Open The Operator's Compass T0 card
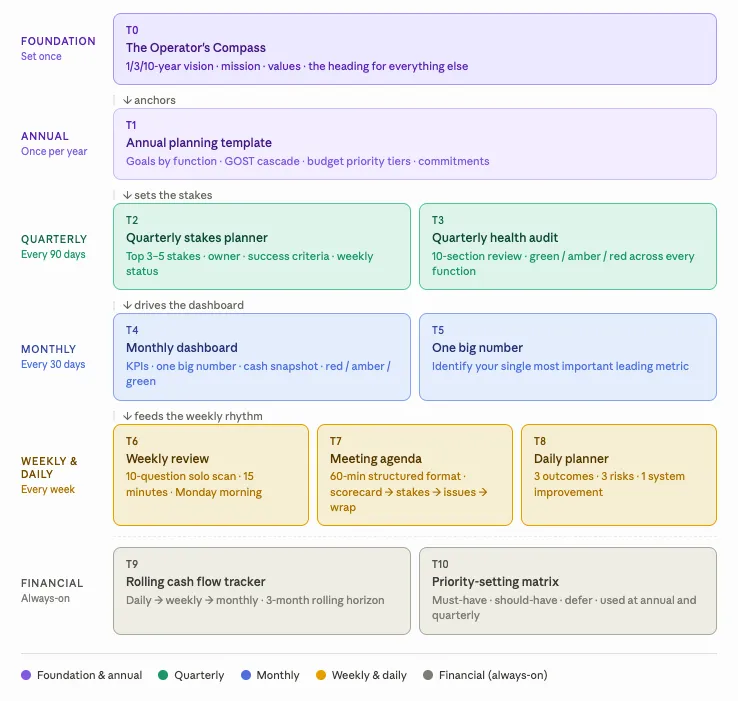Screen dimensions: 738x701 click(415, 49)
